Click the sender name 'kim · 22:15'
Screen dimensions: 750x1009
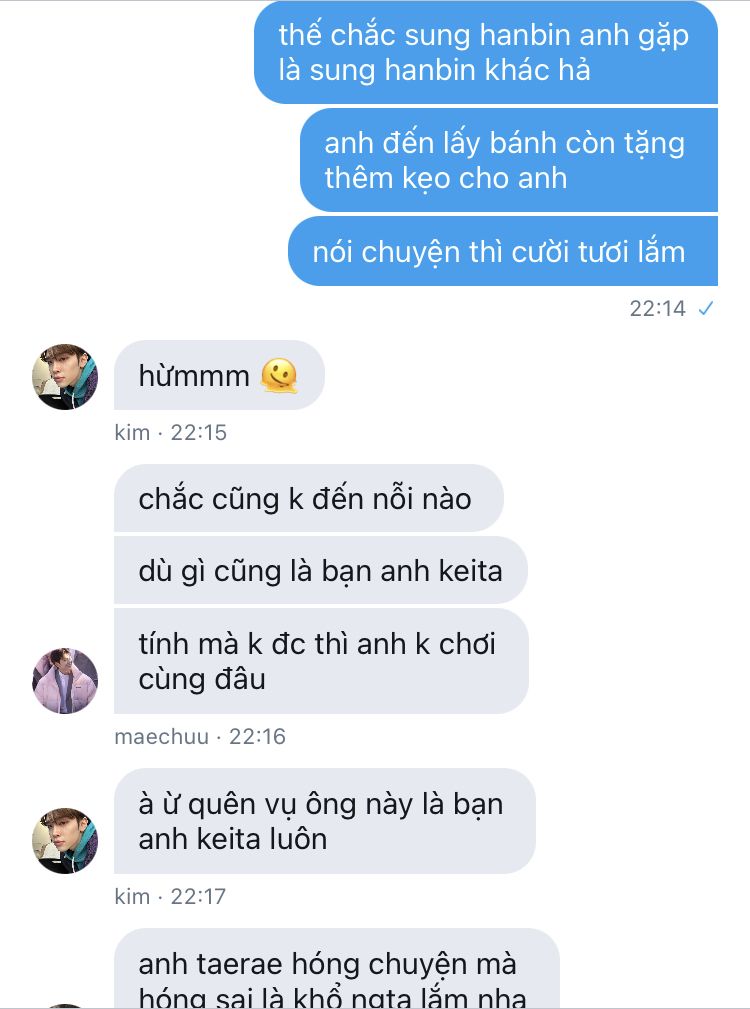pyautogui.click(x=170, y=432)
